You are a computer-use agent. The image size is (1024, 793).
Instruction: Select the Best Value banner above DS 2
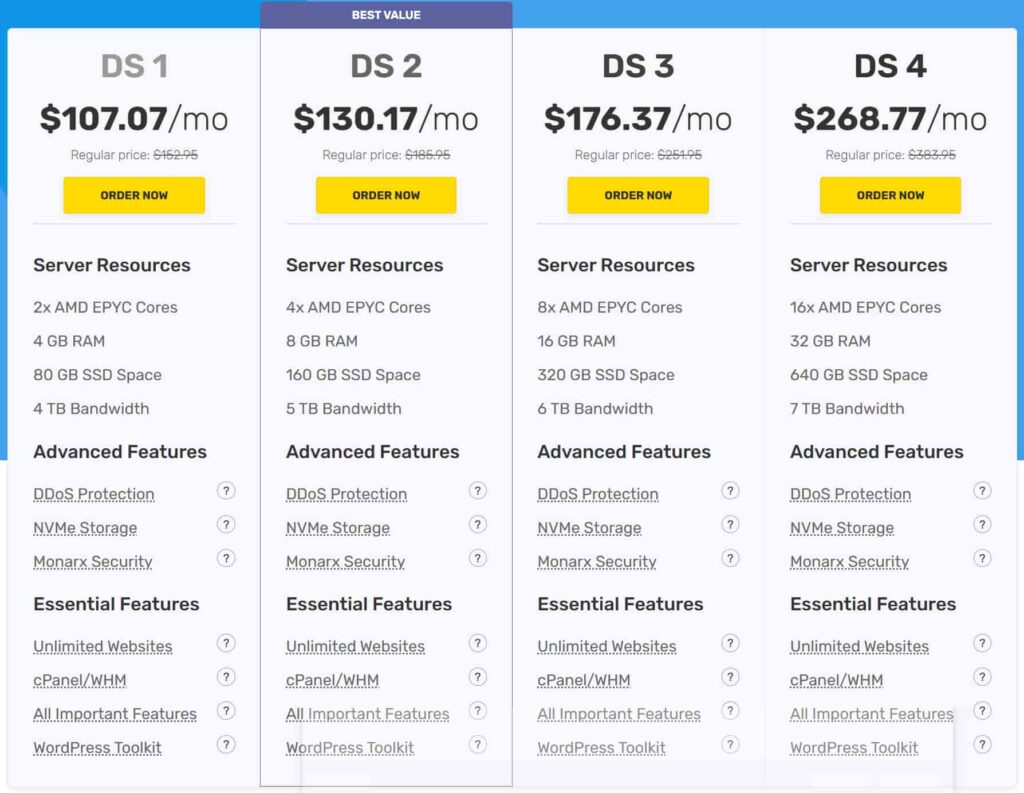(386, 15)
